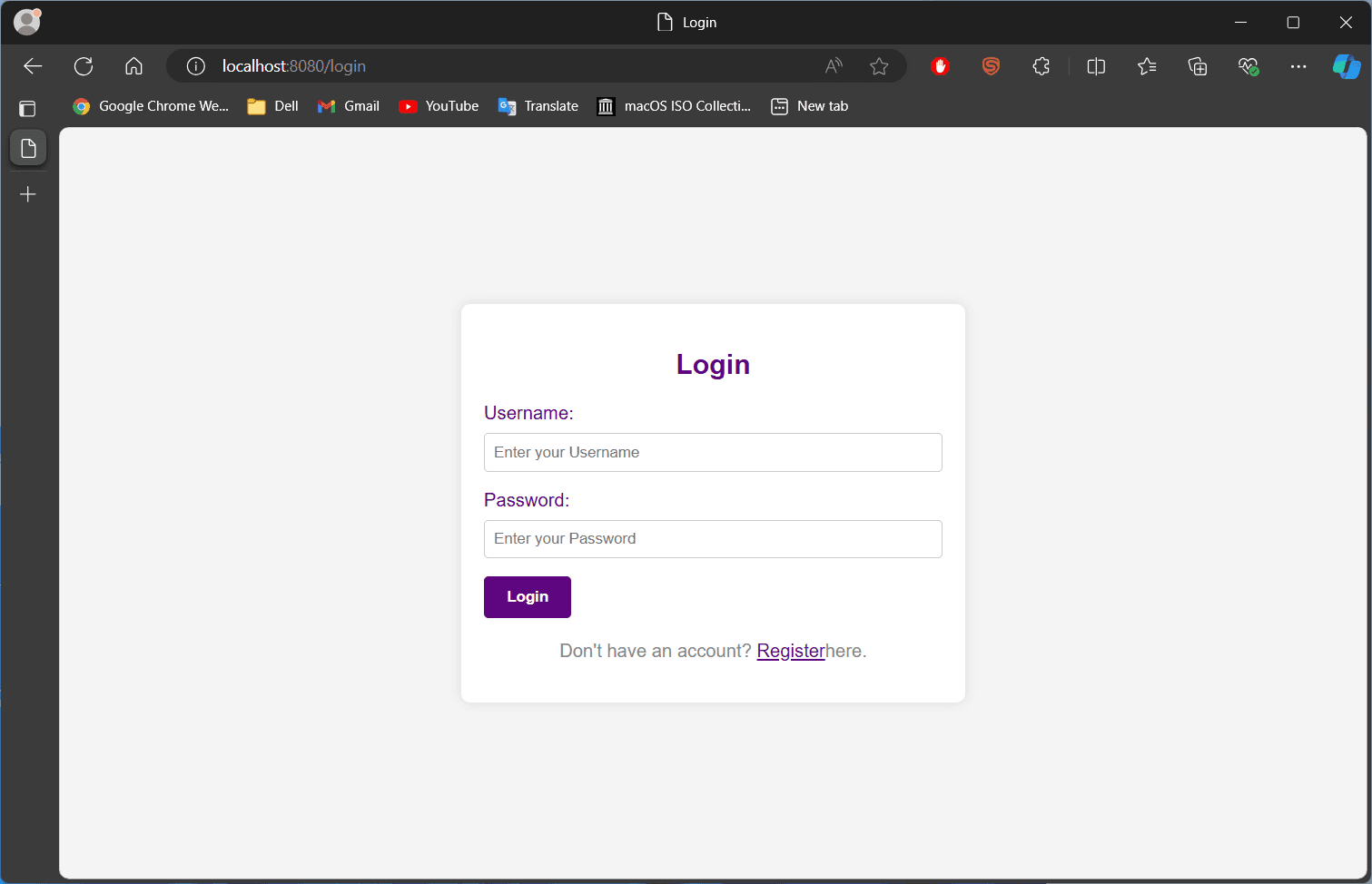Open the Copilot sidebar icon

(1347, 65)
